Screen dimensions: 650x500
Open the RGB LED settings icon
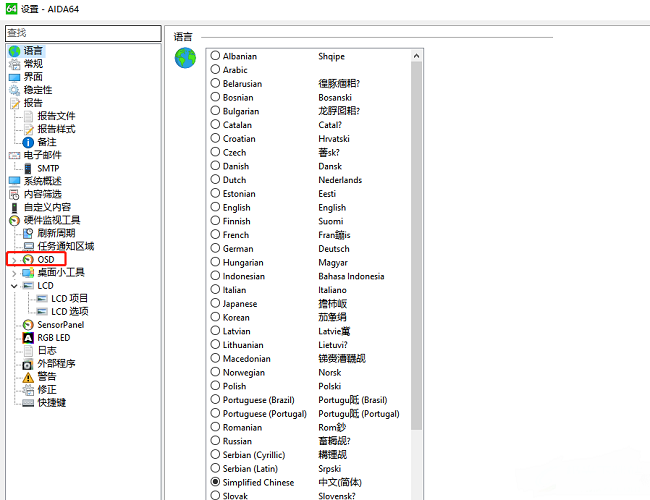(28, 338)
